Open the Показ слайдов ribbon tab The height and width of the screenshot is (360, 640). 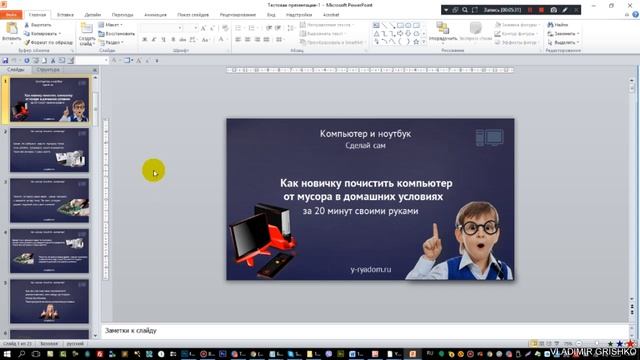click(193, 15)
